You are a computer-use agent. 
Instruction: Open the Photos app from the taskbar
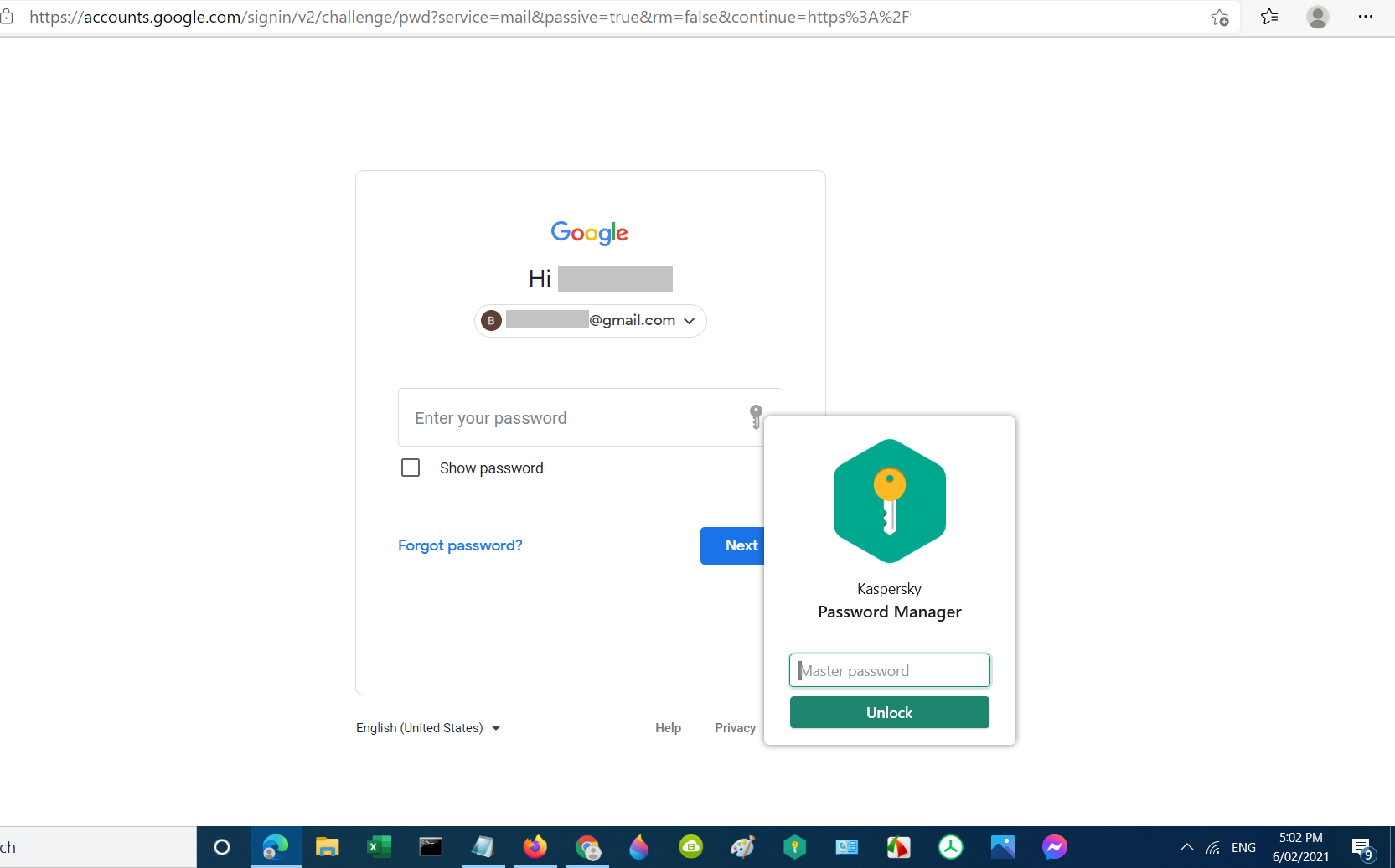(1003, 847)
